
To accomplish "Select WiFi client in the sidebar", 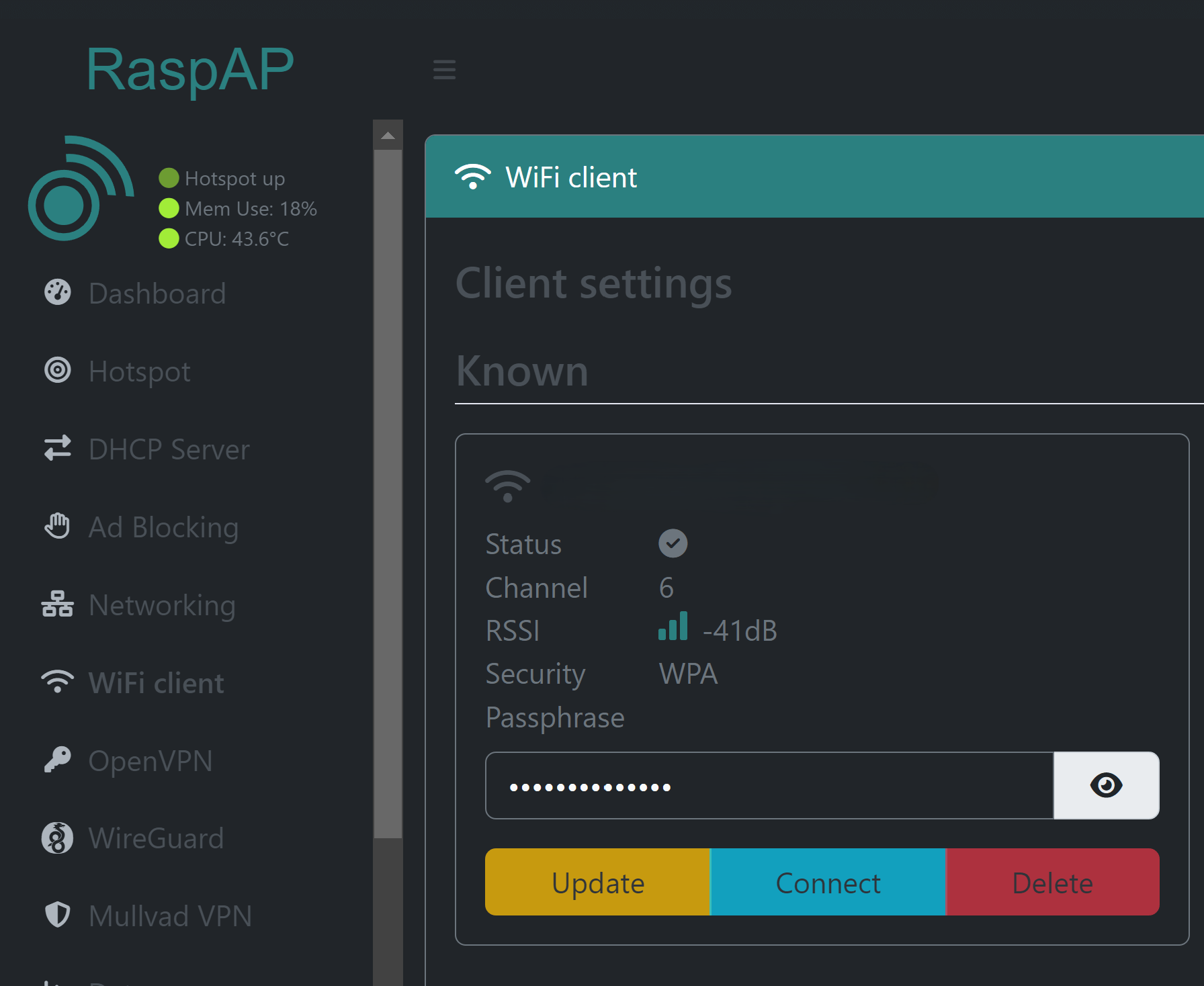I will coord(157,683).
